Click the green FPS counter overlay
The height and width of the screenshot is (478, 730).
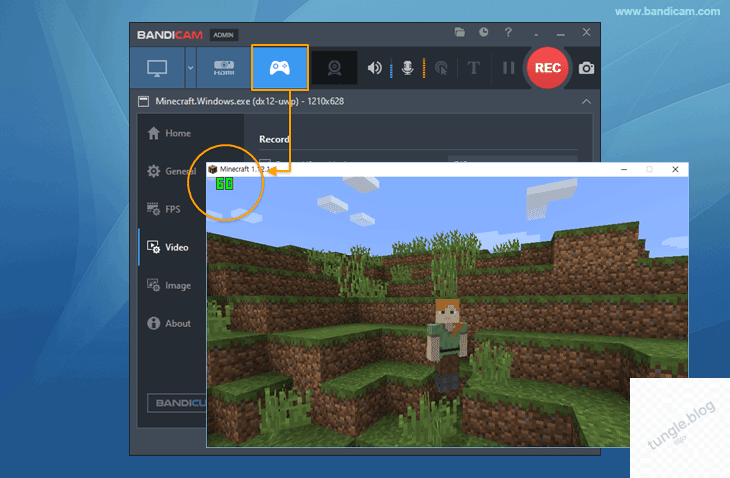pyautogui.click(x=224, y=184)
